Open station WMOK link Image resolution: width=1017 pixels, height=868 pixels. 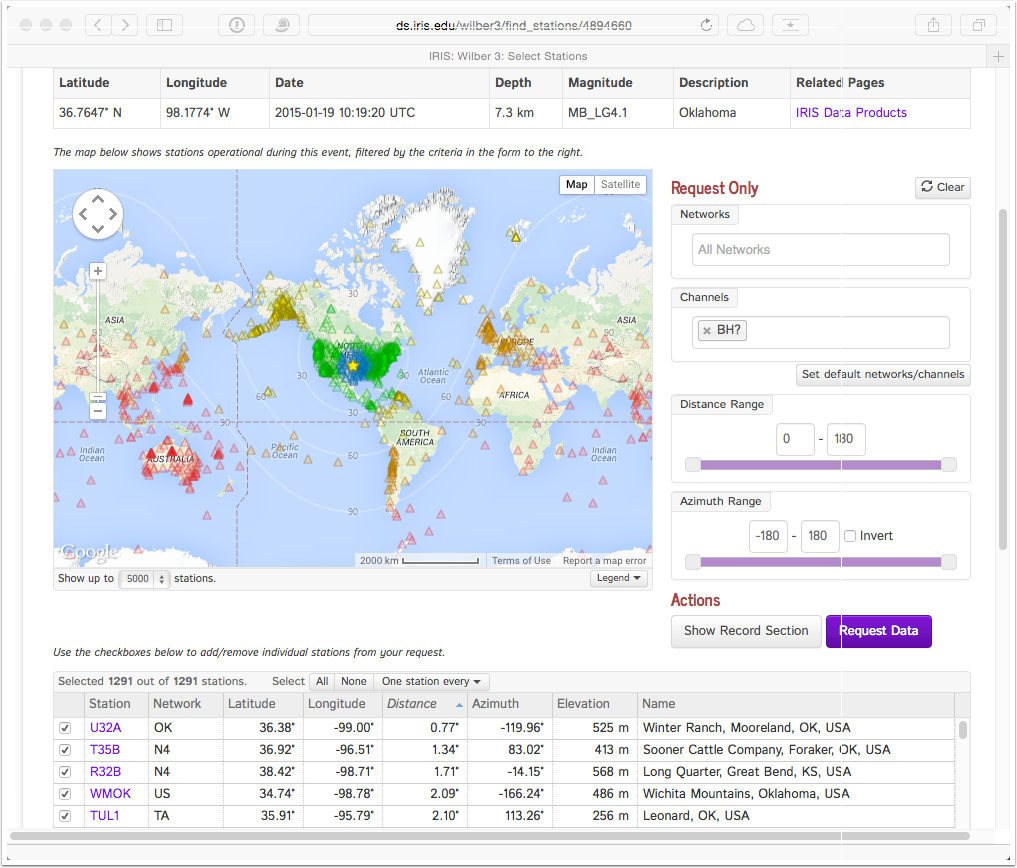110,794
